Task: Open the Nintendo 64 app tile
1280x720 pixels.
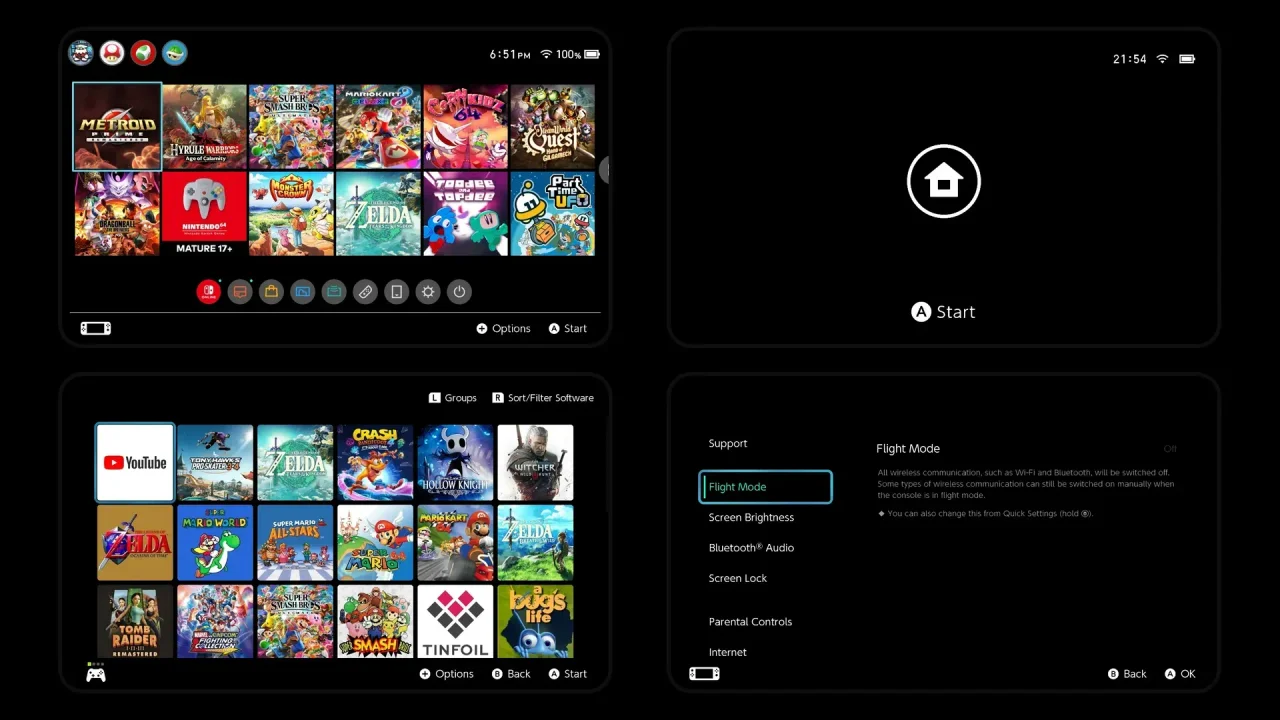Action: 204,214
